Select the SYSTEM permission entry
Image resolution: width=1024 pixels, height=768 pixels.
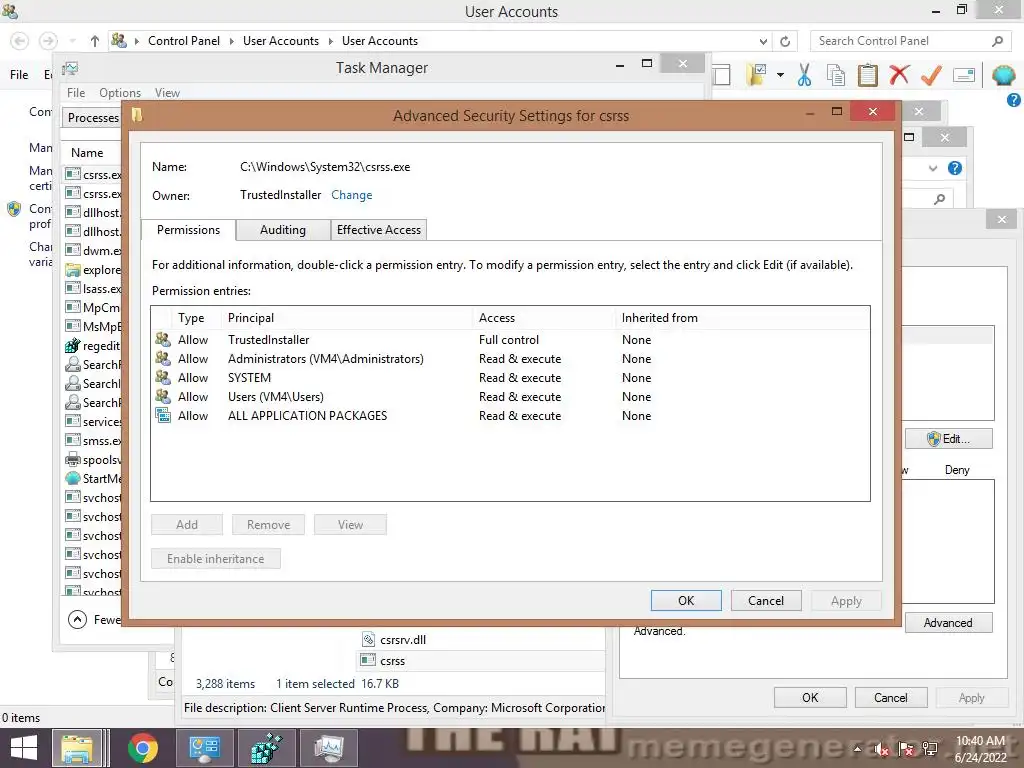[509, 377]
